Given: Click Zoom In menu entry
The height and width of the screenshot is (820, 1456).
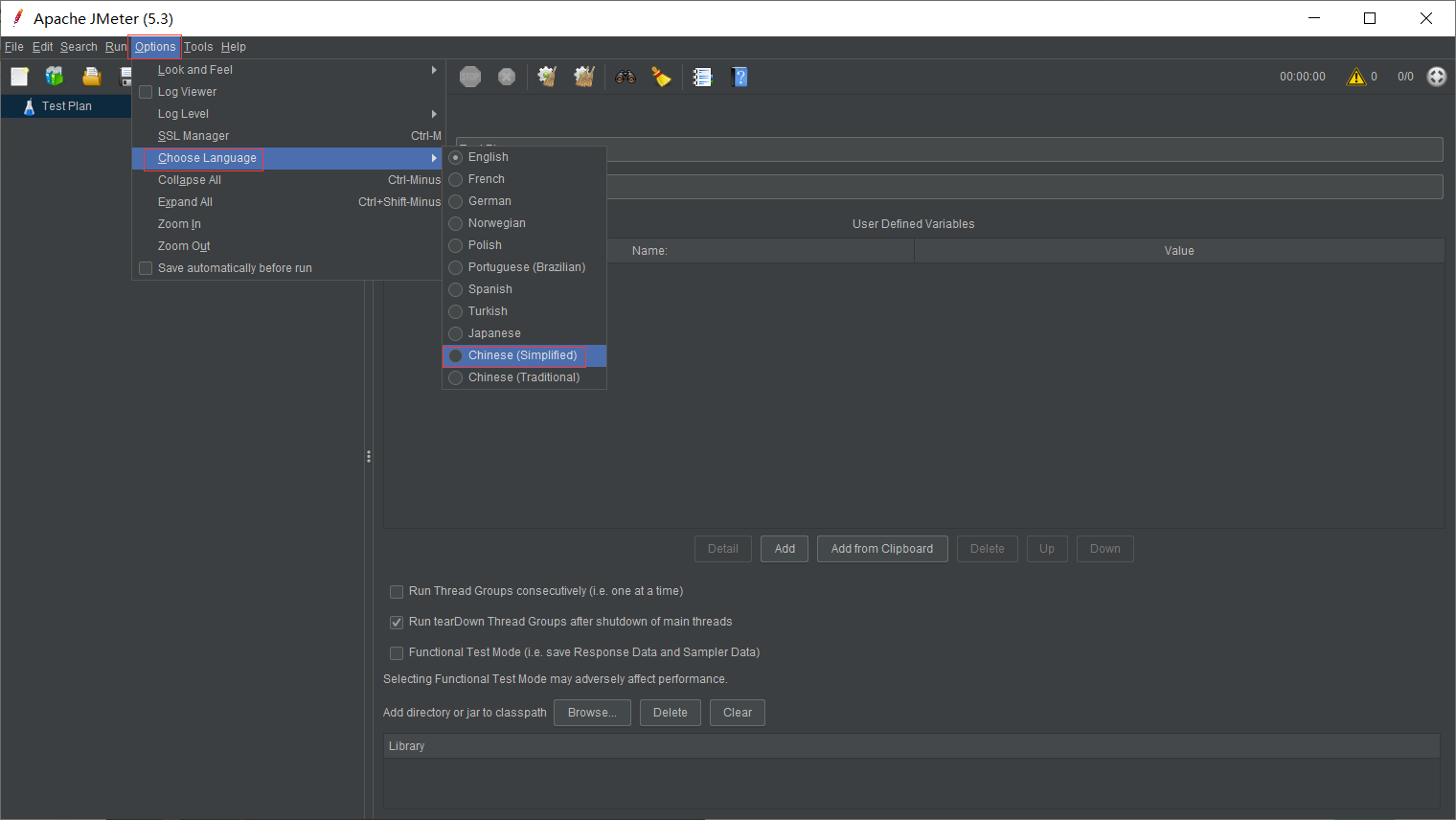Looking at the screenshot, I should tap(286, 224).
